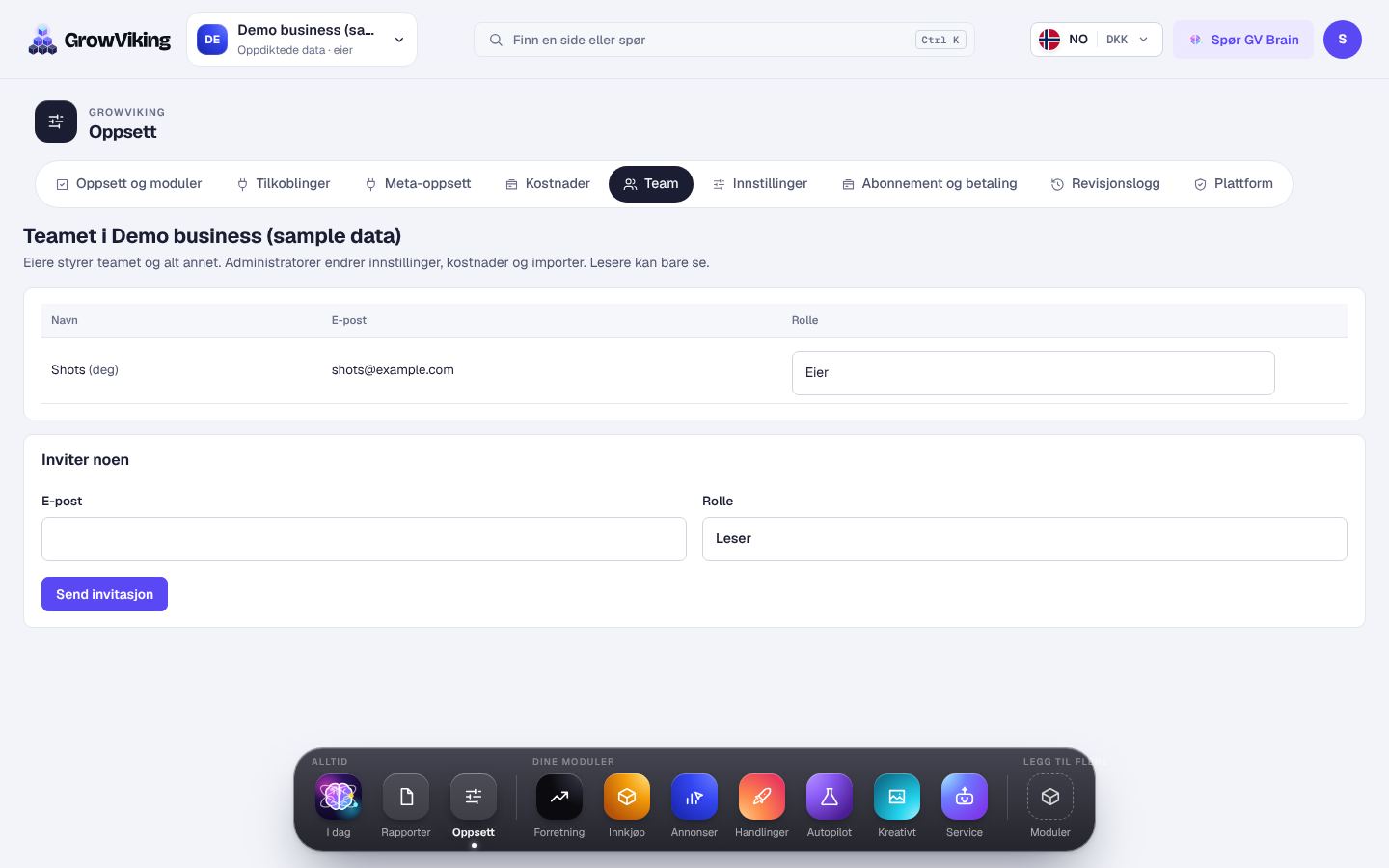
Task: Open the S user avatar menu
Action: click(1343, 40)
